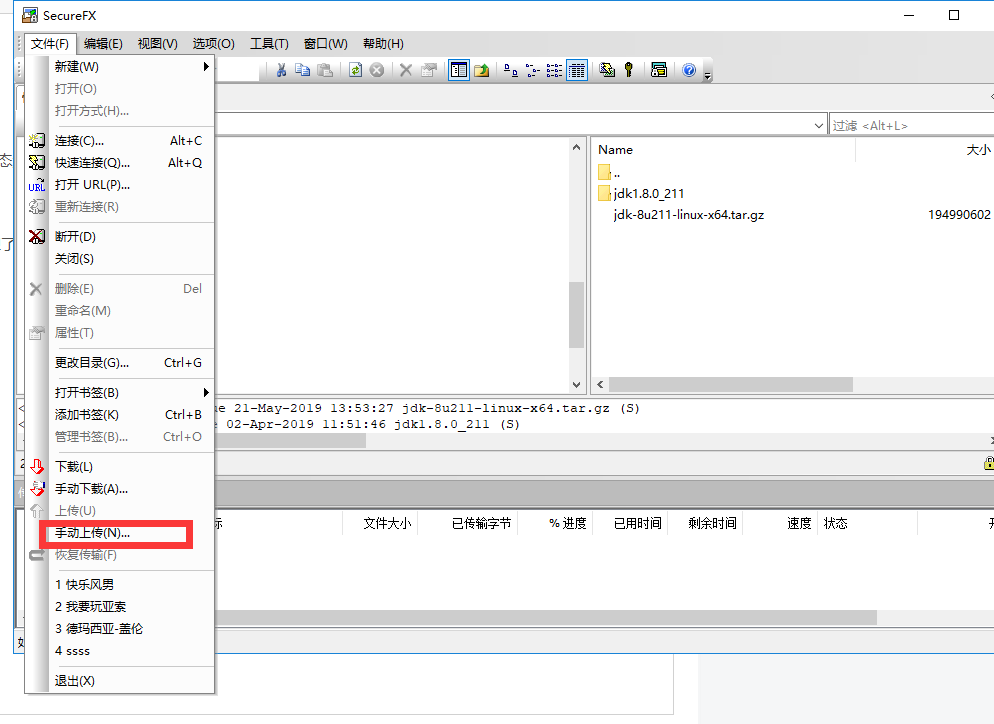Viewport: 994px width, 724px height.
Task: Click the red download arrow icon
Action: [x=37, y=467]
